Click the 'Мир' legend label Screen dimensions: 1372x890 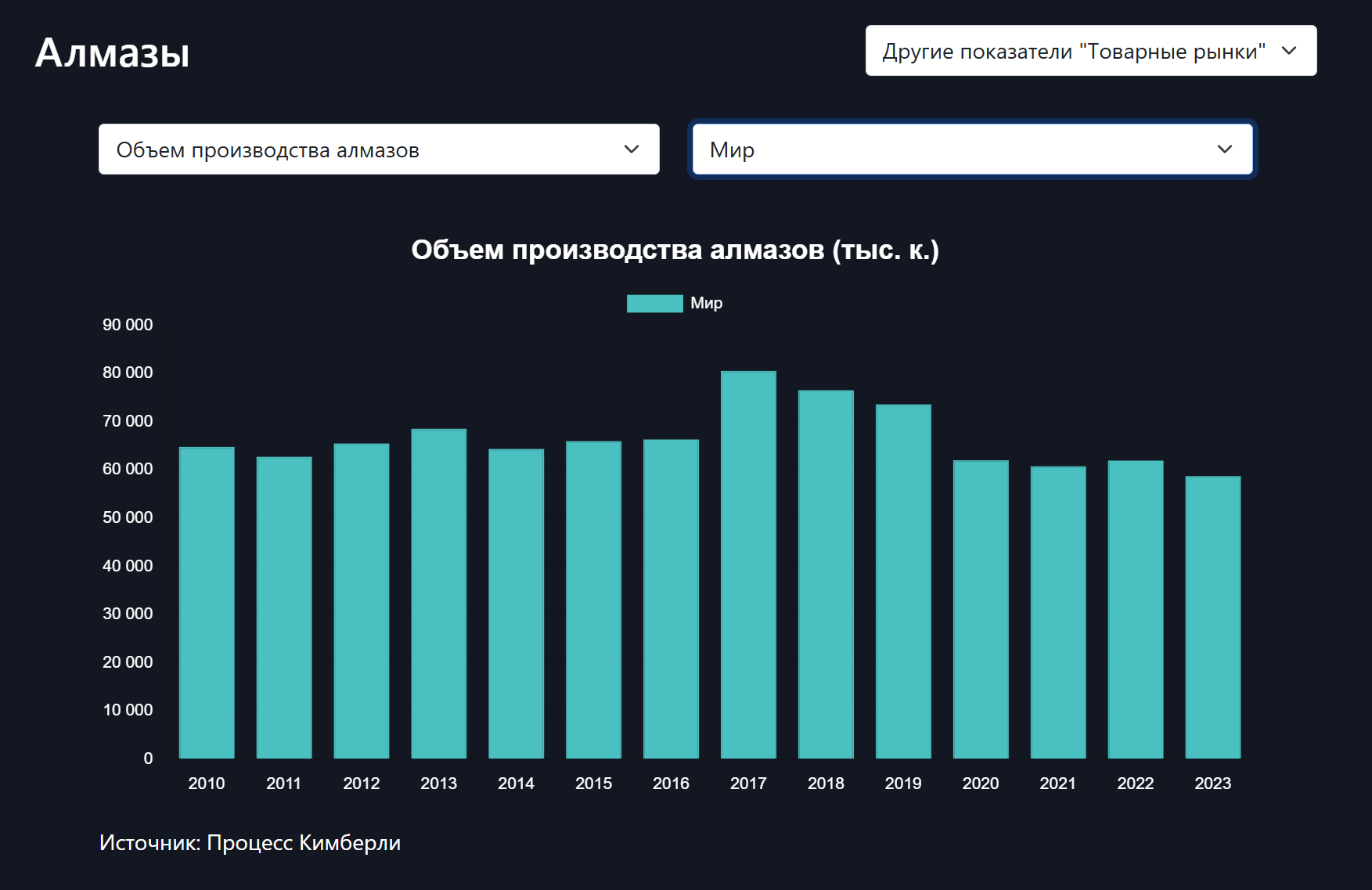pyautogui.click(x=706, y=304)
